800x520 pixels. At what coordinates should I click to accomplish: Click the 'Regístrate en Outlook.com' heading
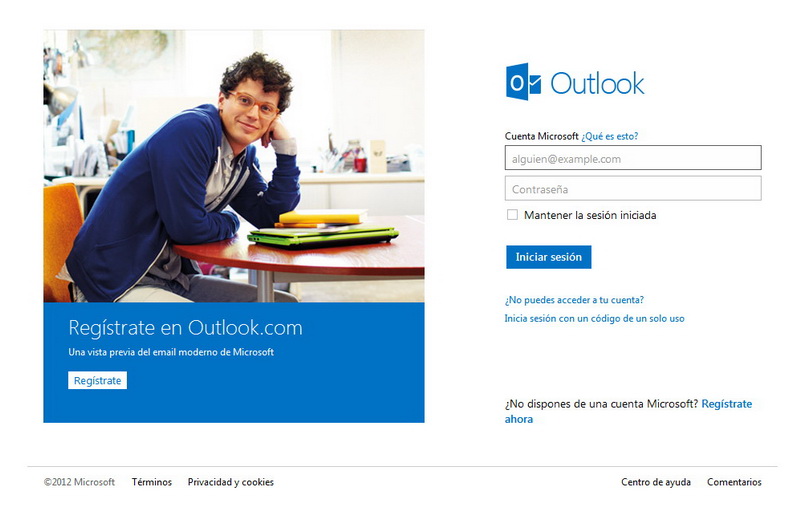click(x=185, y=328)
